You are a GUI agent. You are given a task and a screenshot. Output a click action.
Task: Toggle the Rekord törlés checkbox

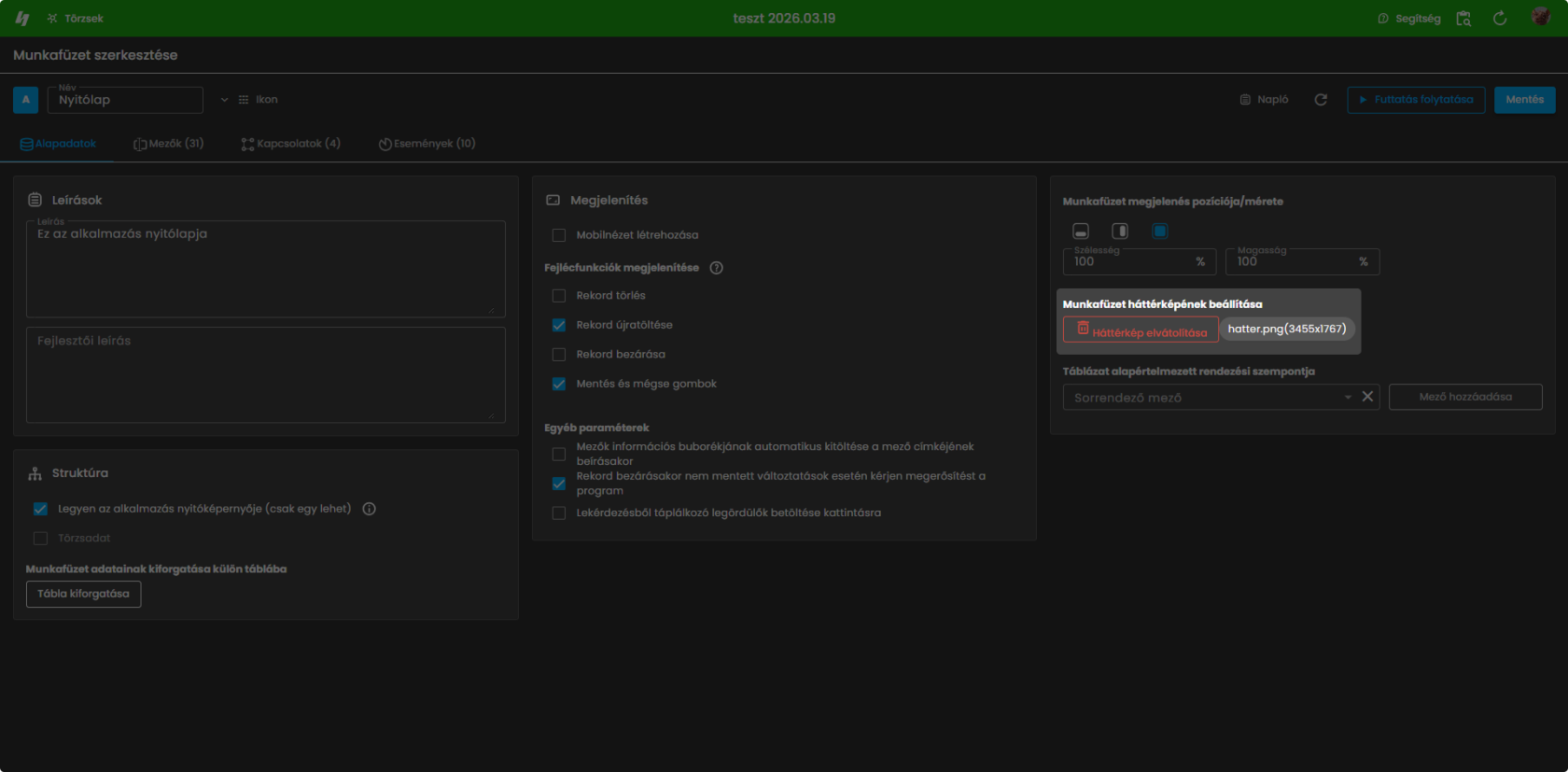pyautogui.click(x=559, y=296)
